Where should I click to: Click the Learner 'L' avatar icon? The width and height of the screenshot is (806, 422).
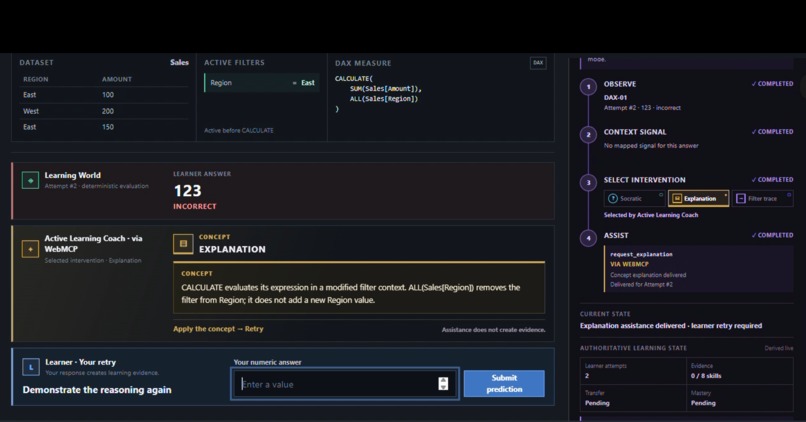click(31, 367)
